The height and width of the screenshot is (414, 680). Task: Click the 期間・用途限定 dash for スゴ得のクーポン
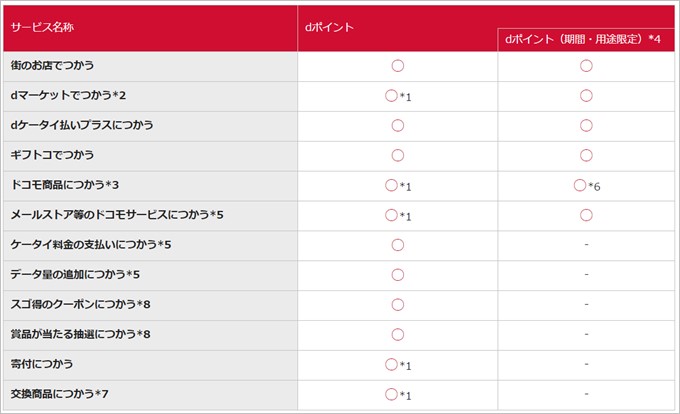click(x=586, y=305)
